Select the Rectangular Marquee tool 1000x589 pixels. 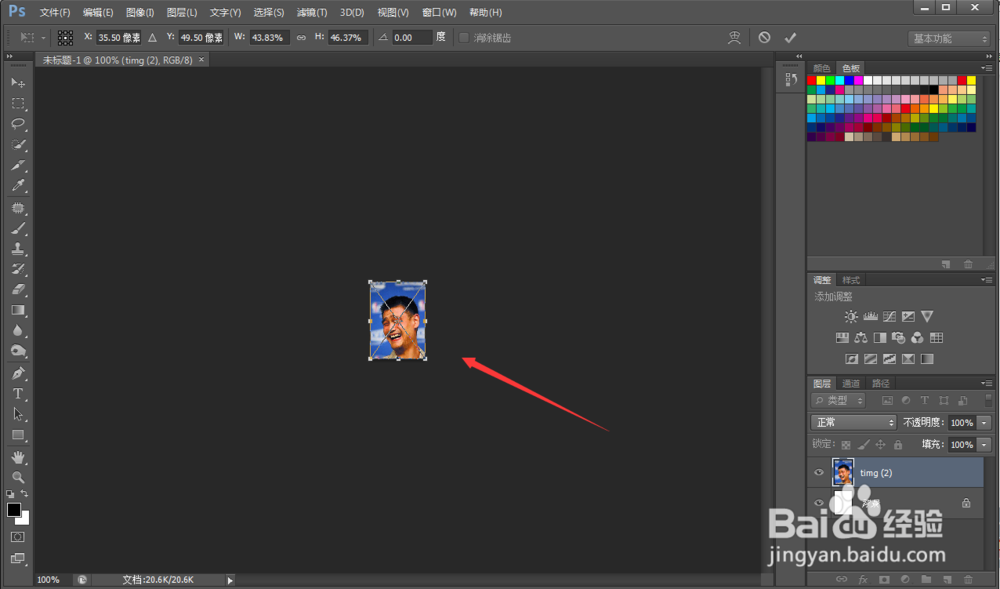(x=18, y=103)
